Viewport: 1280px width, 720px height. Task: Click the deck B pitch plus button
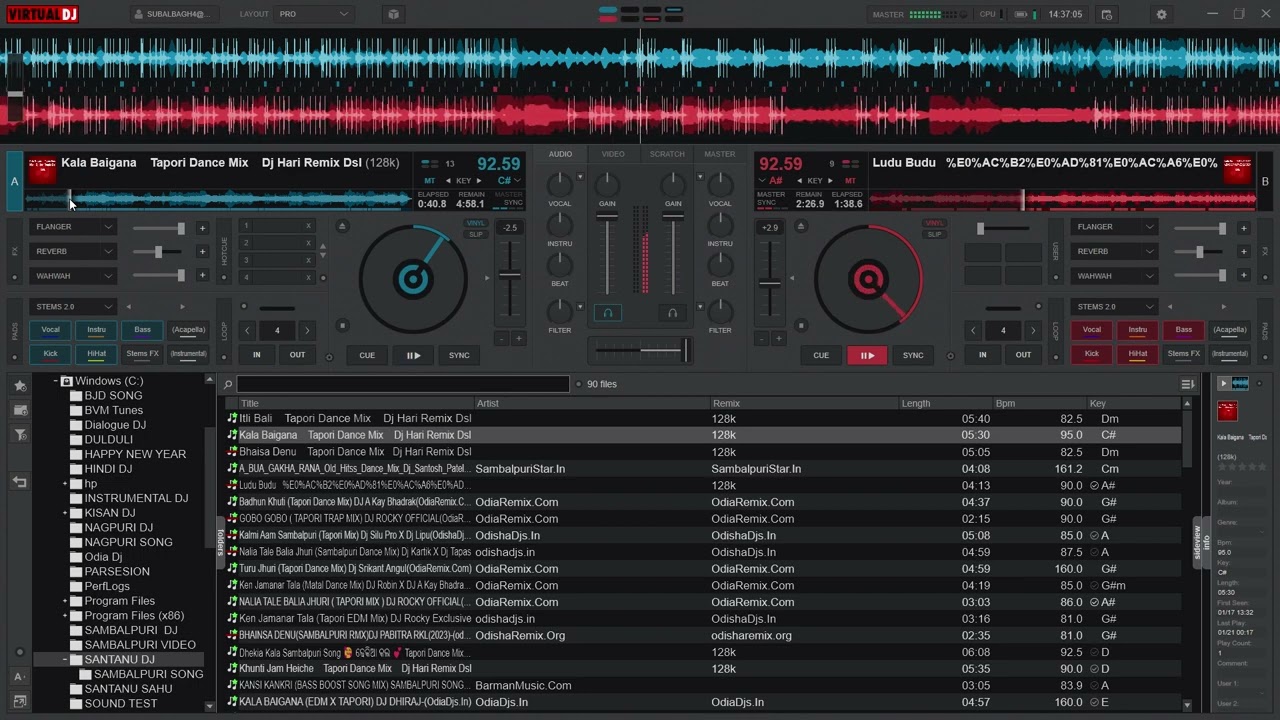pyautogui.click(x=777, y=339)
